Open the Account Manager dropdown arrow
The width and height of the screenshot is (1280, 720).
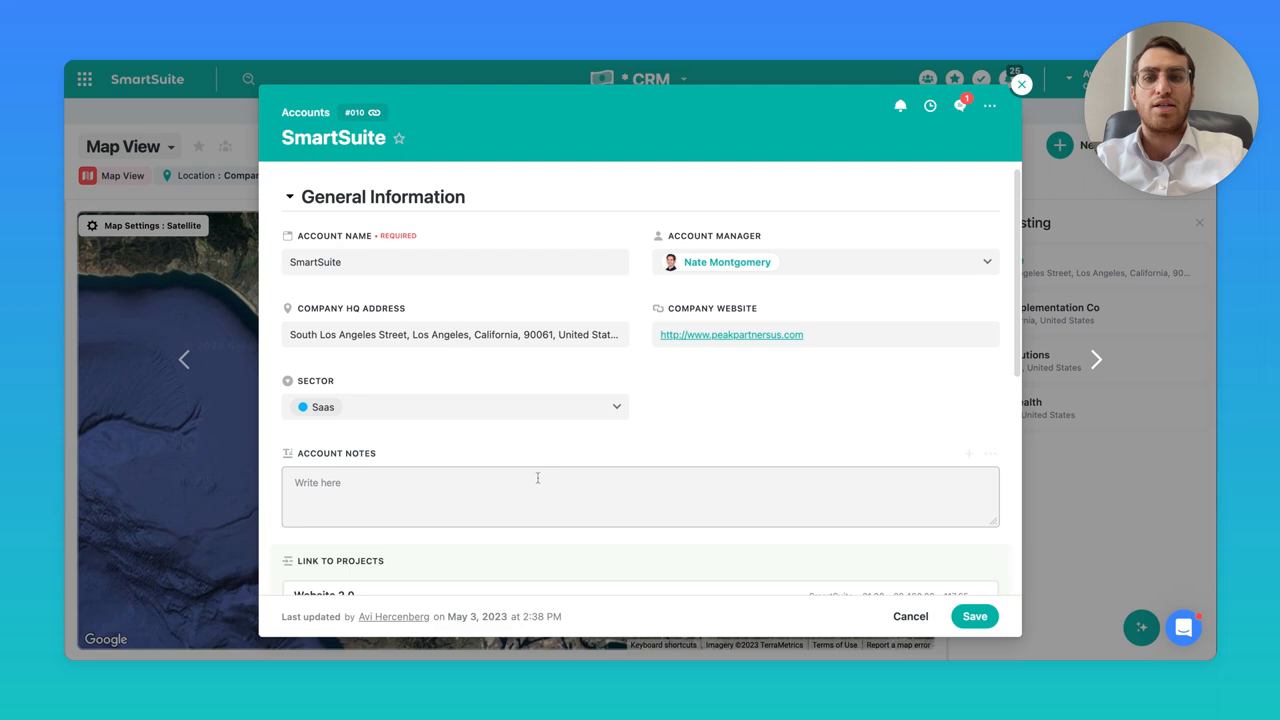point(987,262)
